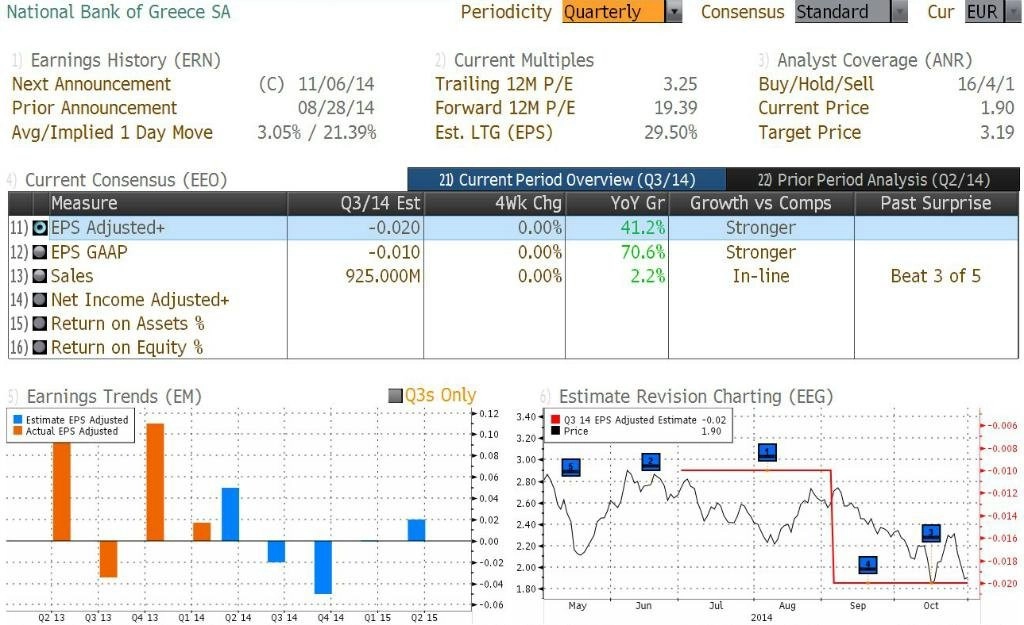Click the 2.2% Sales YoY growth value
The image size is (1024, 625).
click(x=648, y=276)
